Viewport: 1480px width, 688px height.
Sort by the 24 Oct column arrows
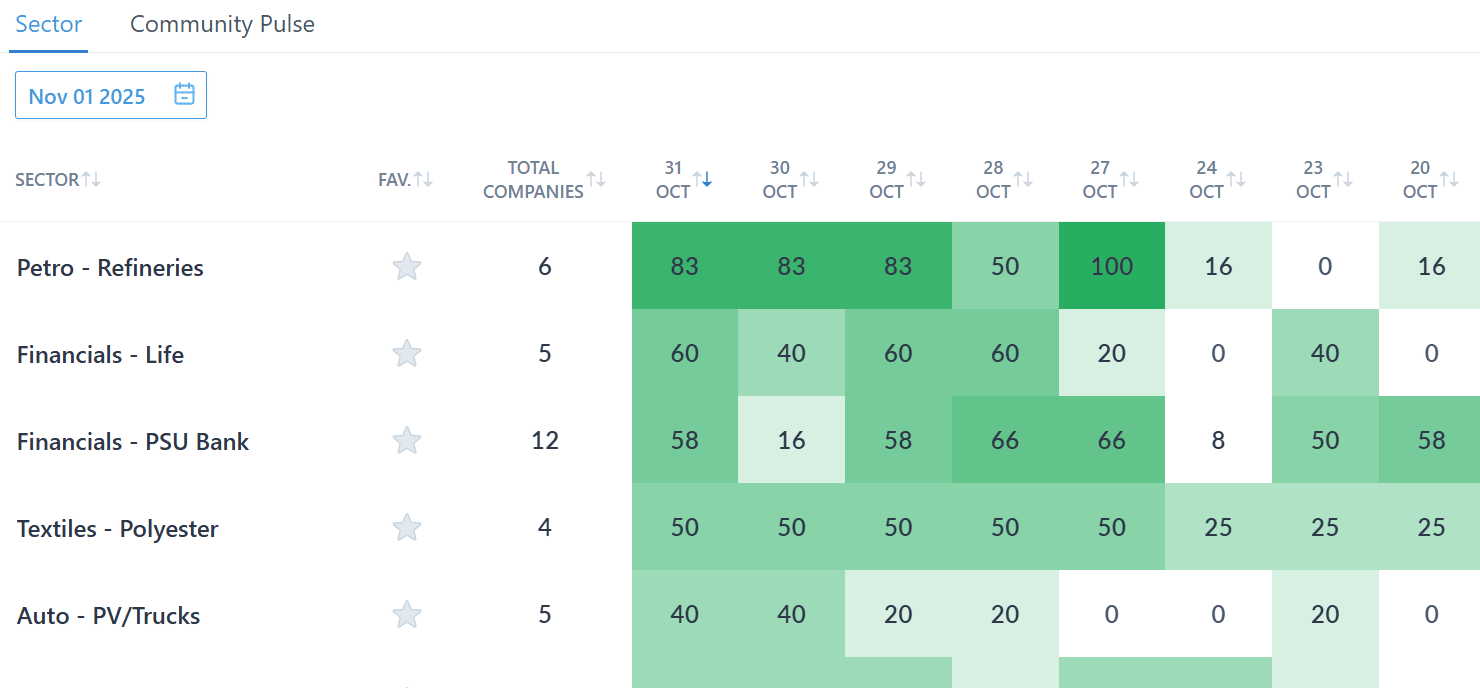tap(1236, 179)
